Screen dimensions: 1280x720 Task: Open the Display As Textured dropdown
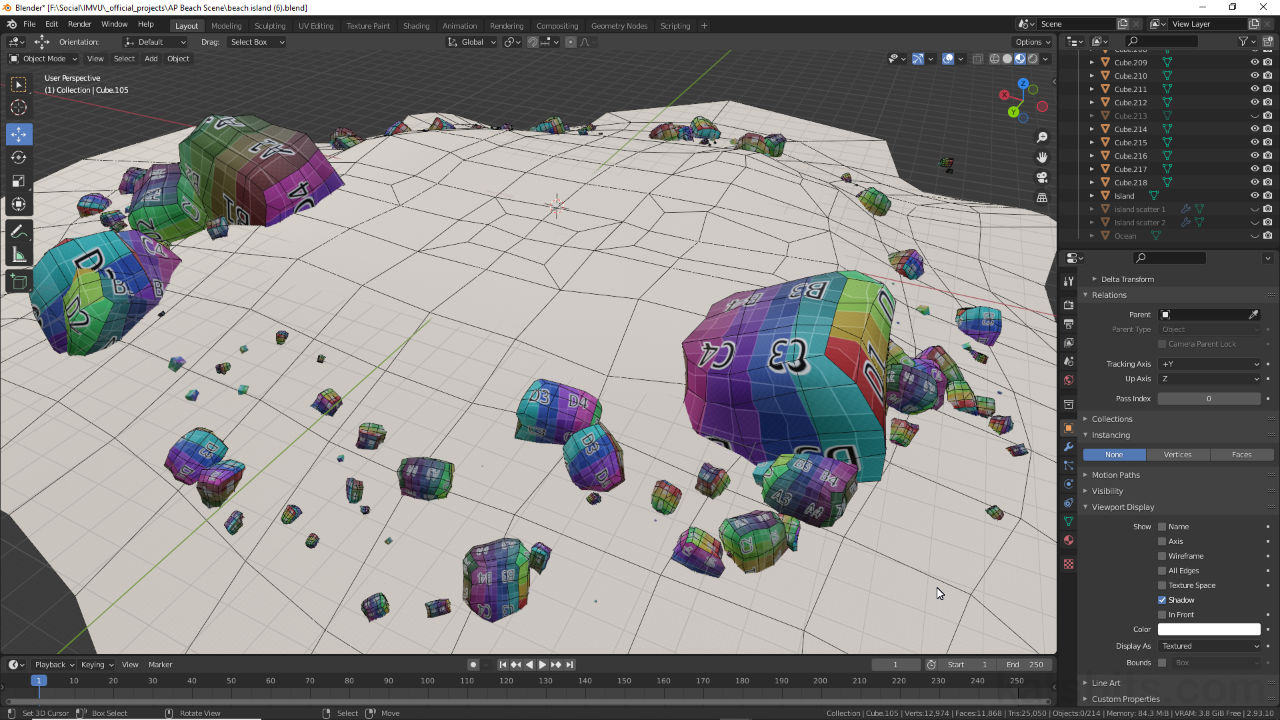(x=1210, y=646)
